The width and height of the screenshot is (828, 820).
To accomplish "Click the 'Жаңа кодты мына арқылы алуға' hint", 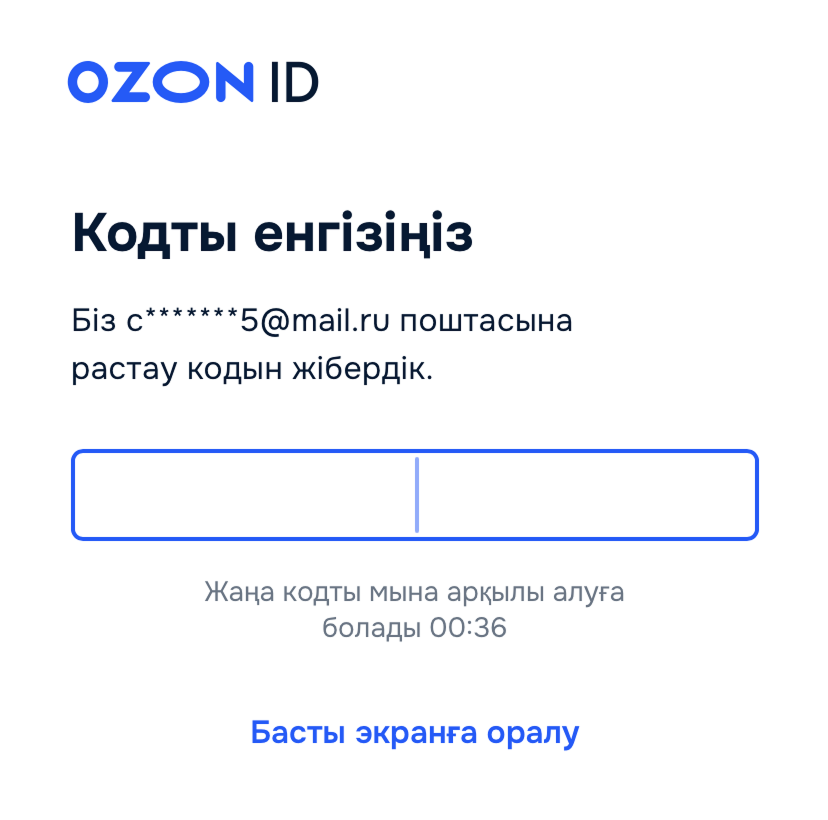I will 415,592.
